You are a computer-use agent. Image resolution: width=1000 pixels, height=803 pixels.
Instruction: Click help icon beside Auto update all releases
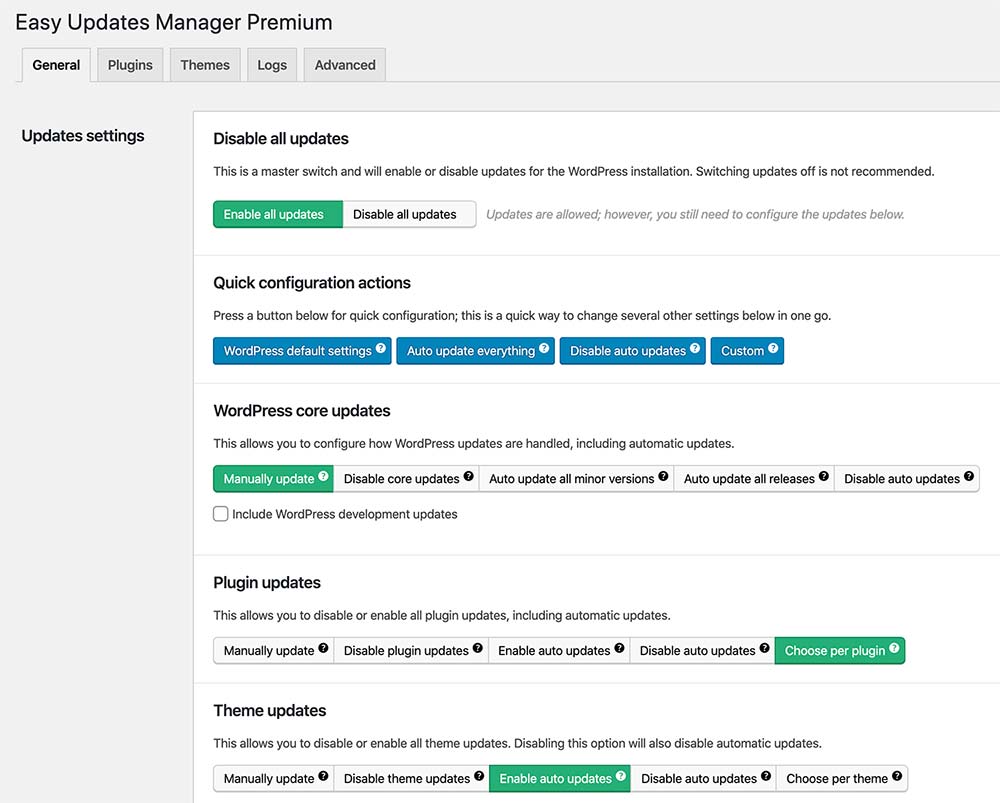pyautogui.click(x=824, y=477)
